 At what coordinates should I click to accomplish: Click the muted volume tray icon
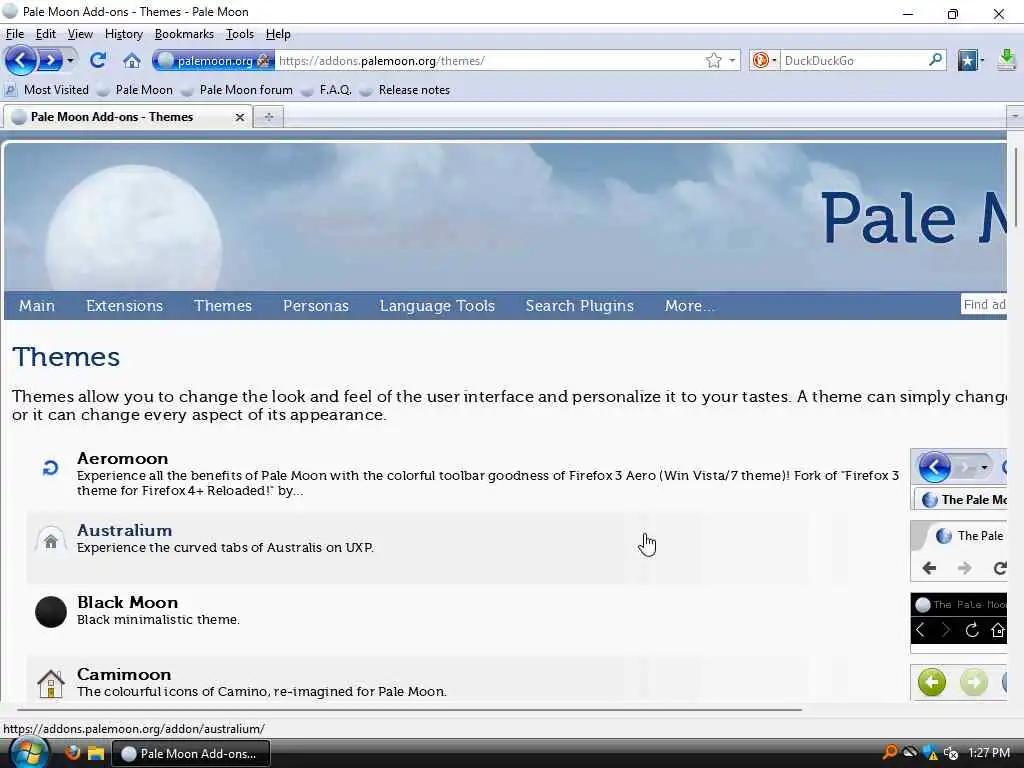(x=950, y=753)
